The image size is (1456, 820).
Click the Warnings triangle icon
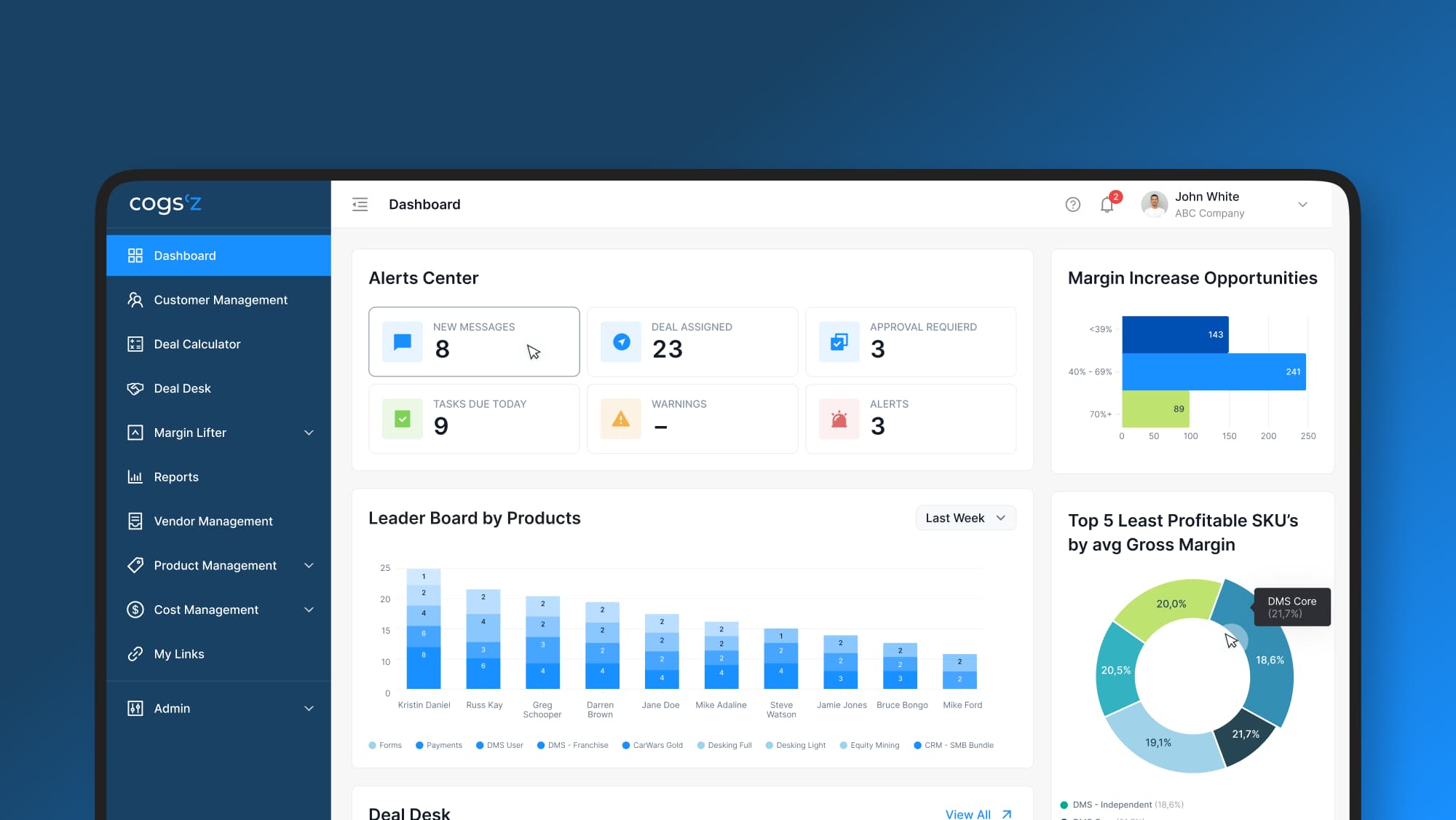pos(621,419)
